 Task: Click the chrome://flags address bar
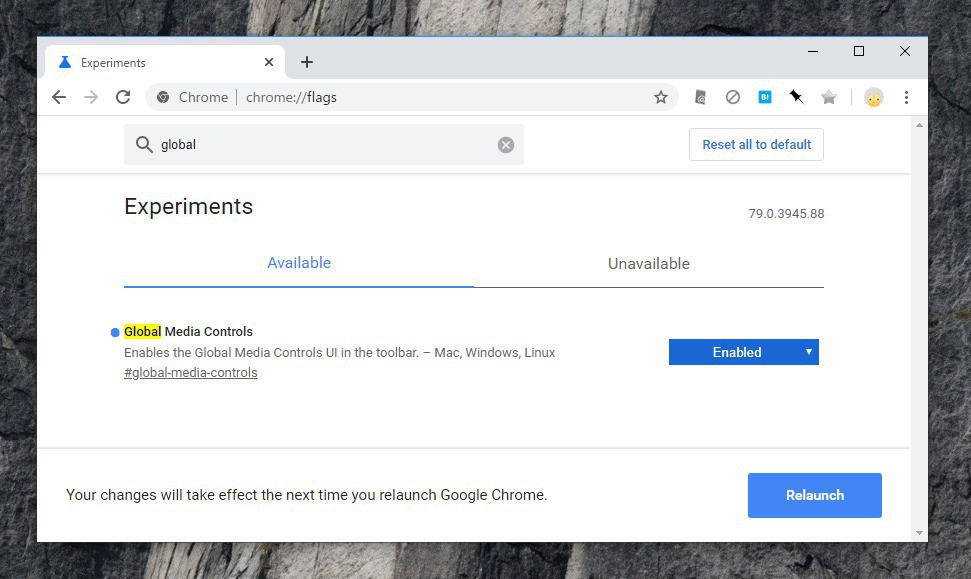411,97
